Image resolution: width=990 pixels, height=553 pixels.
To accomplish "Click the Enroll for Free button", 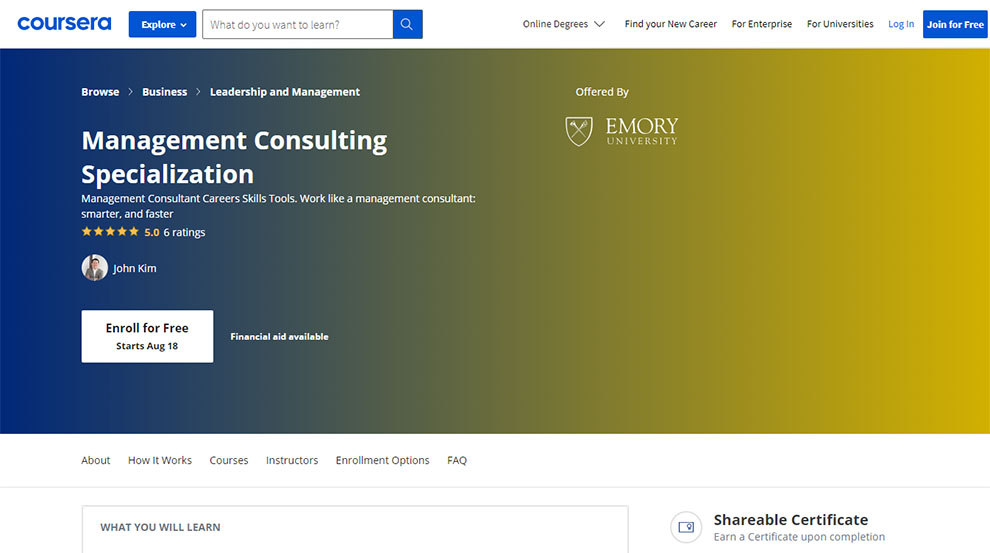I will point(147,336).
